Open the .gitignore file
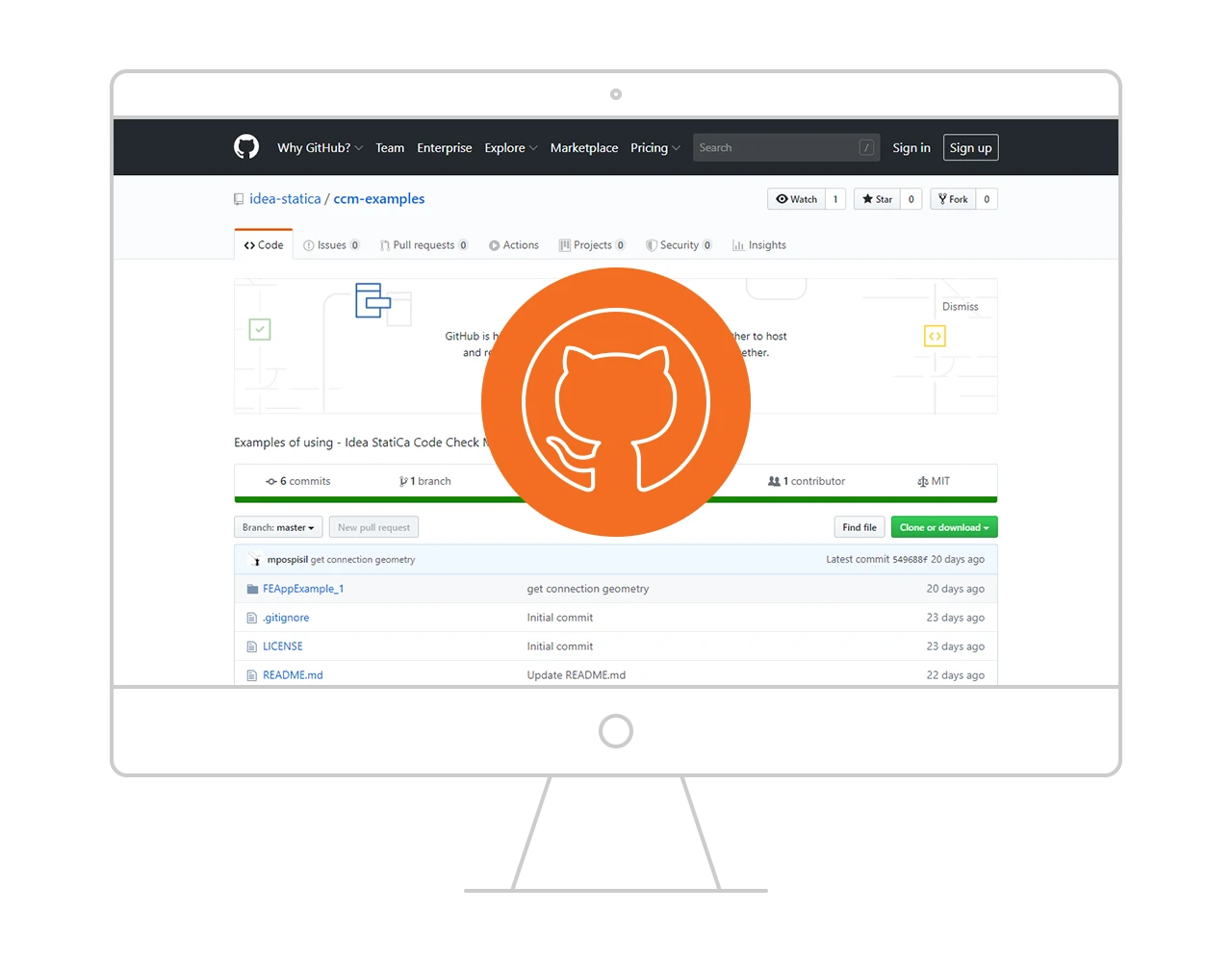1232x962 pixels. pyautogui.click(x=286, y=618)
